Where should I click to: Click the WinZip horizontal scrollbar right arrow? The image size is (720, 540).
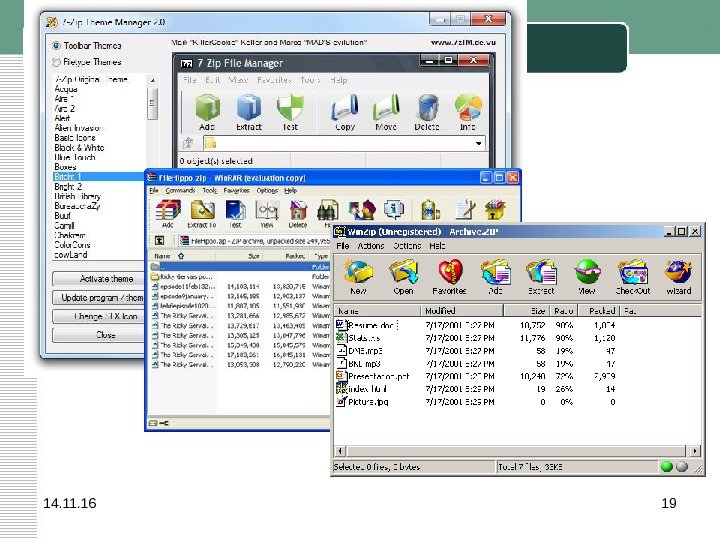695,451
